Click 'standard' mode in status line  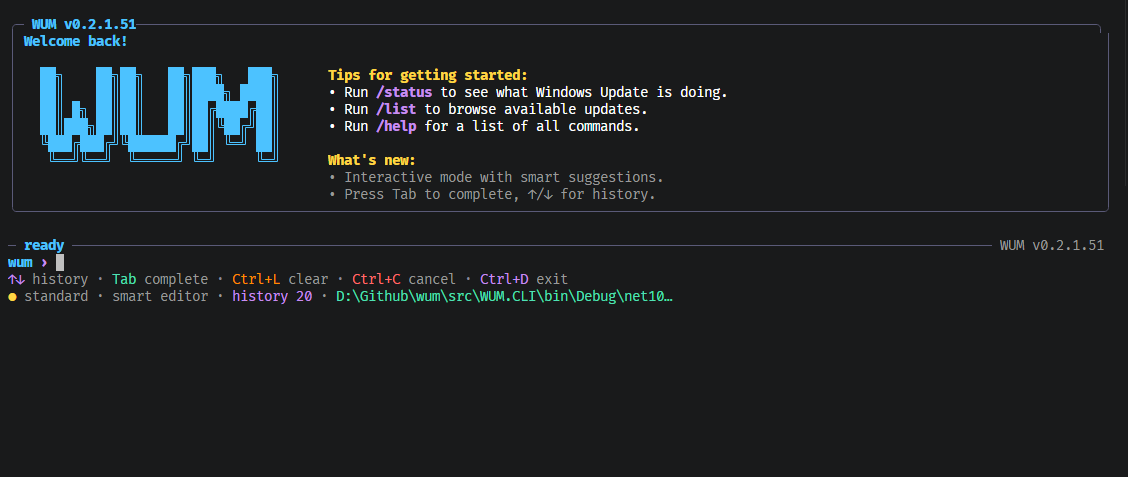pos(56,296)
